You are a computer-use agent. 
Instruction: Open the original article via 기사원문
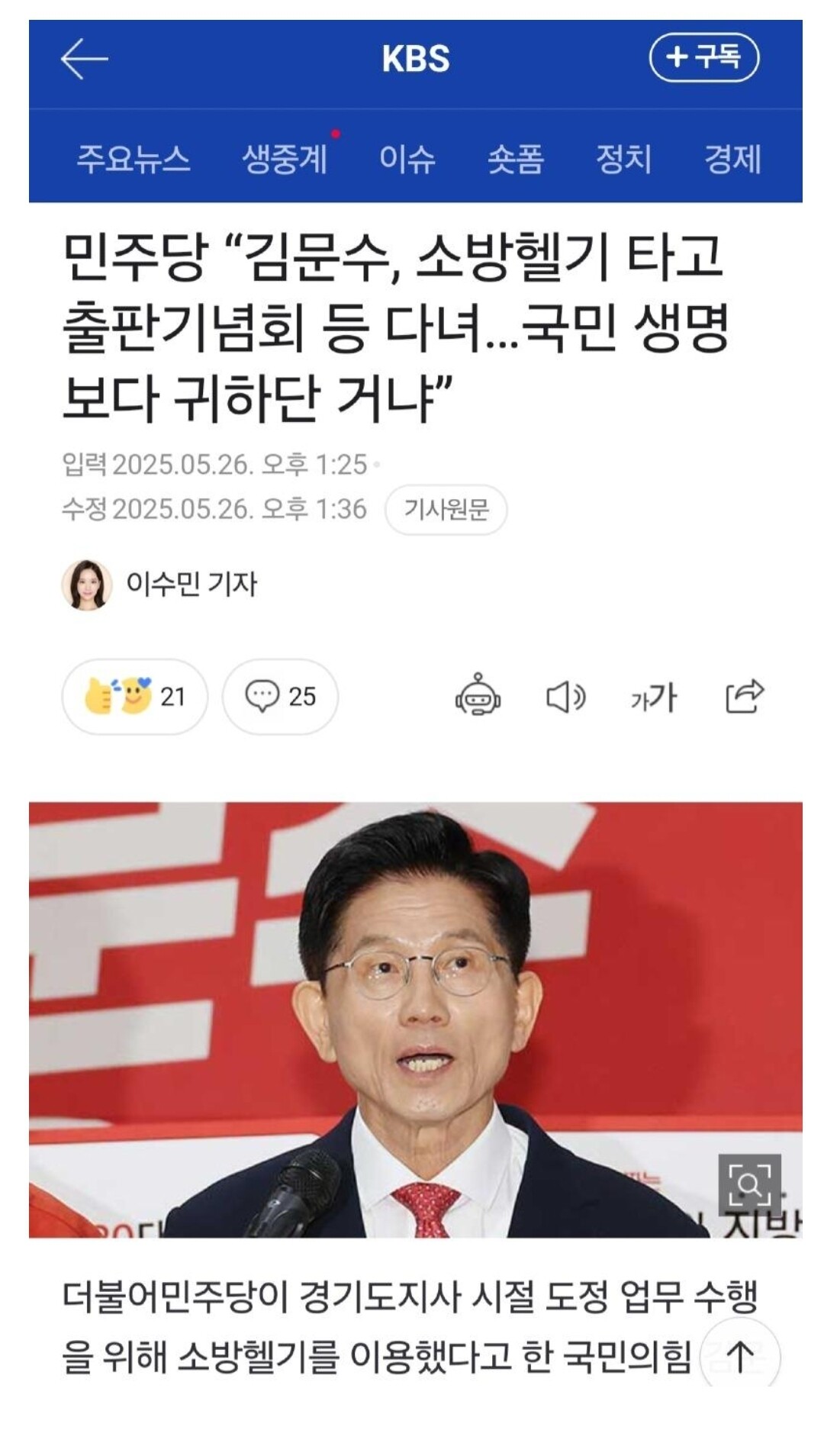pyautogui.click(x=446, y=510)
